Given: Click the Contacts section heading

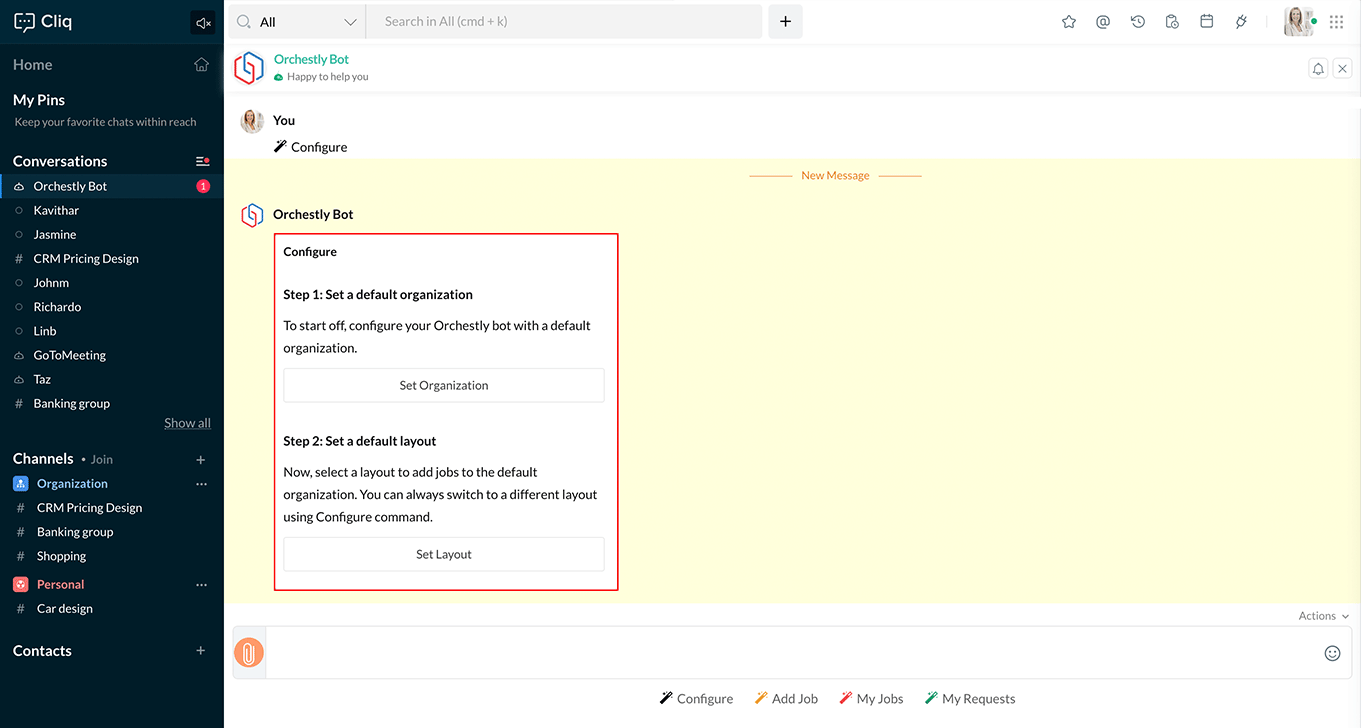Looking at the screenshot, I should 42,651.
